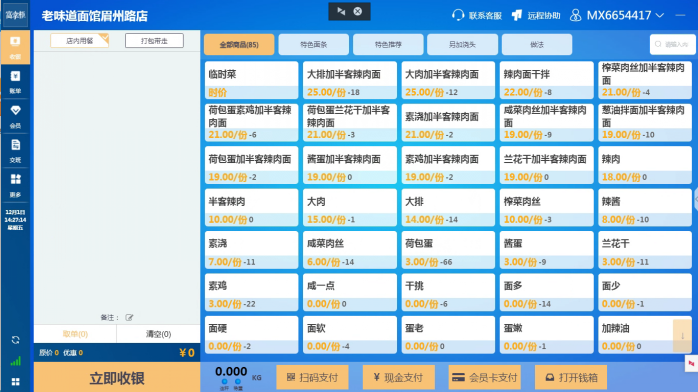
Task: Switch to 做法 category tab
Action: tap(537, 44)
